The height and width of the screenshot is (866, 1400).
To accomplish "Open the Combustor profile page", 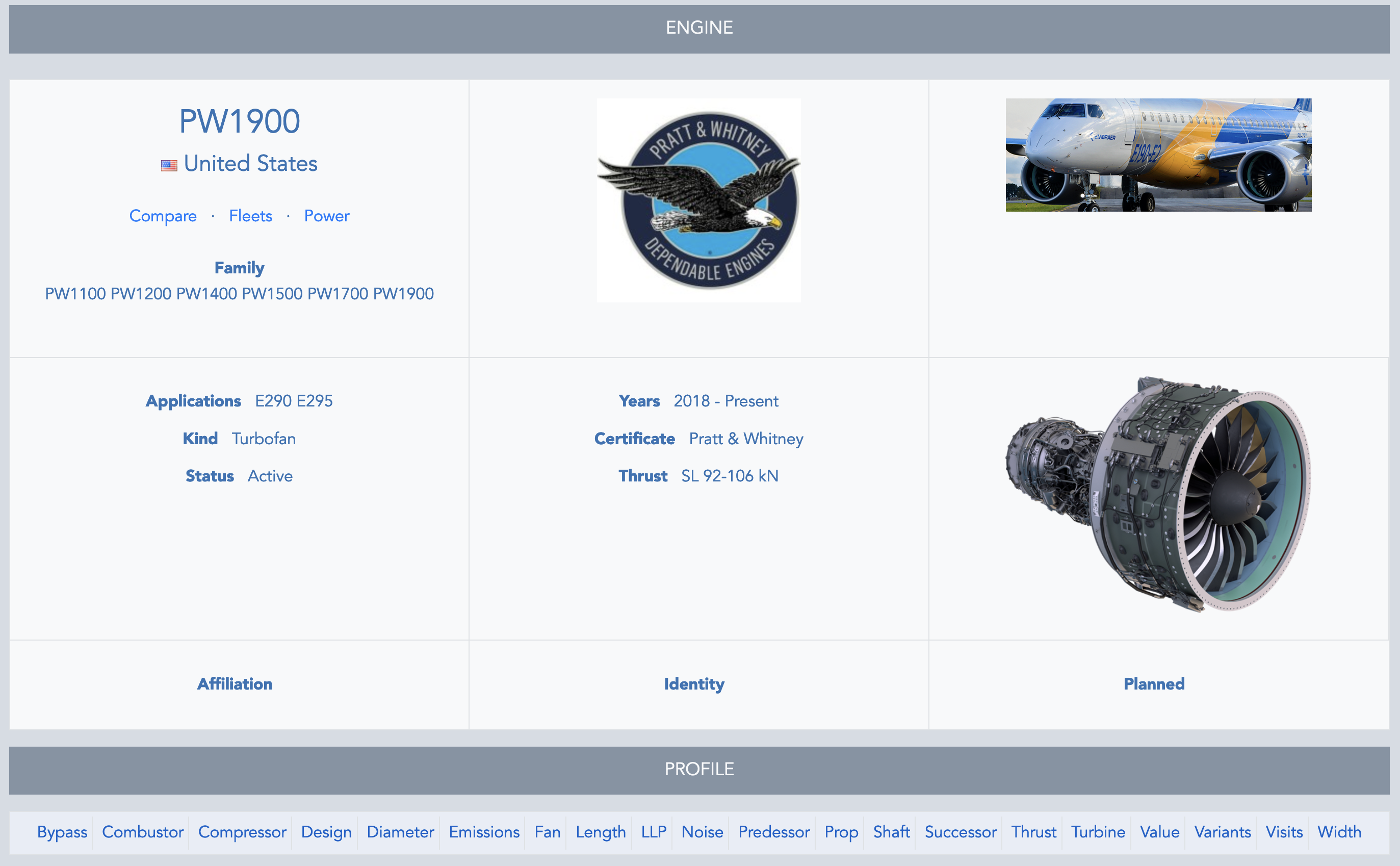I will pyautogui.click(x=142, y=832).
